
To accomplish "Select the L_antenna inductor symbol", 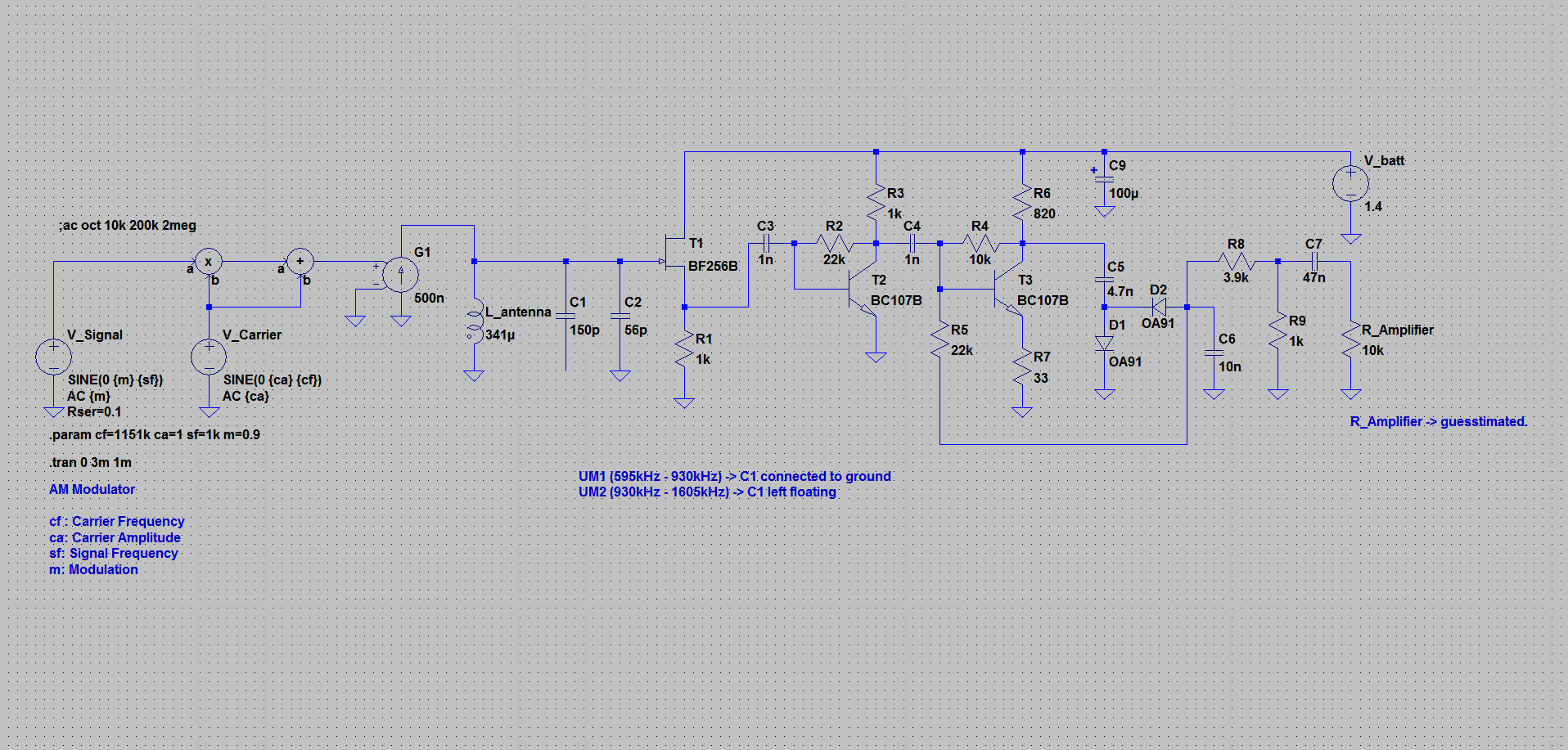I will pos(474,322).
